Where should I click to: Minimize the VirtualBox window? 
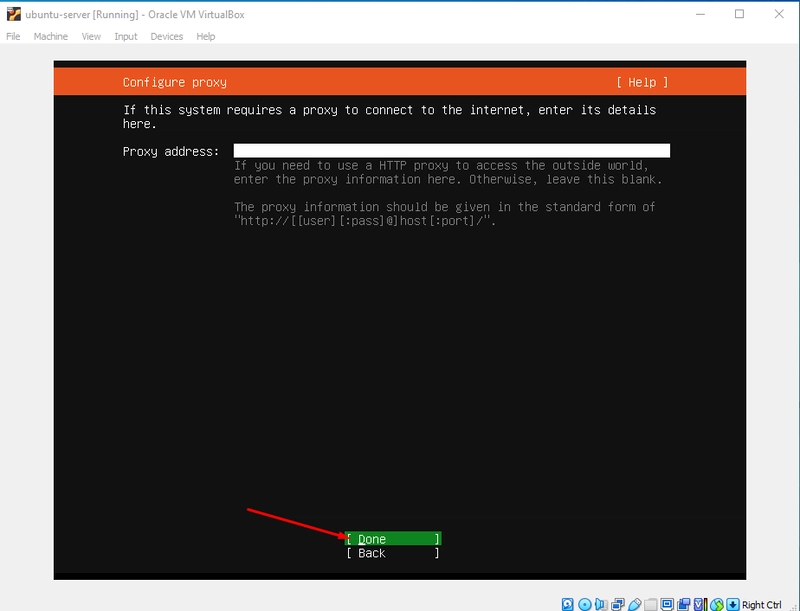click(700, 14)
